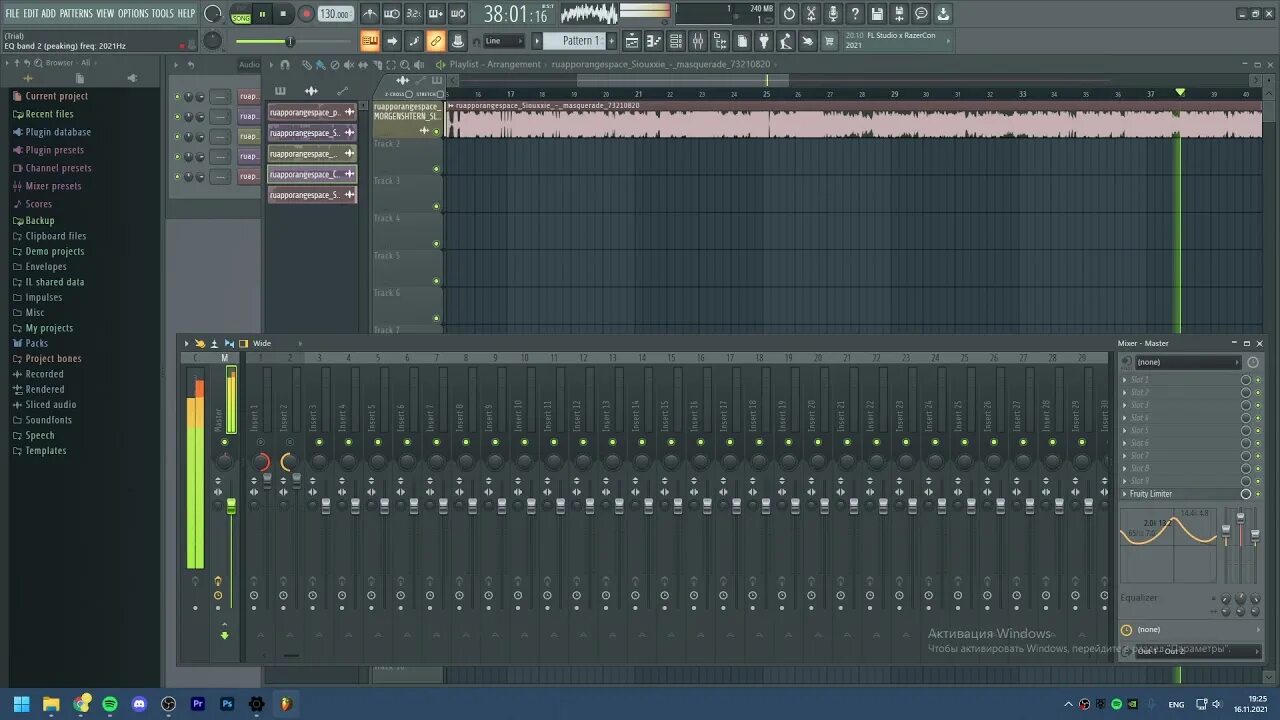Viewport: 1280px width, 720px height.
Task: Toggle the typing keyboard to piano button
Action: click(370, 41)
